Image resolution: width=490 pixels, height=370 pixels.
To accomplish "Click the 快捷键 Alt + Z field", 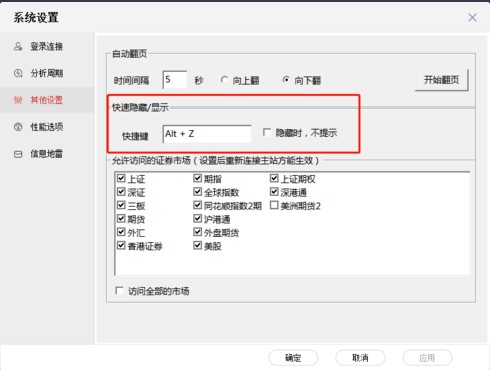I will (x=207, y=134).
